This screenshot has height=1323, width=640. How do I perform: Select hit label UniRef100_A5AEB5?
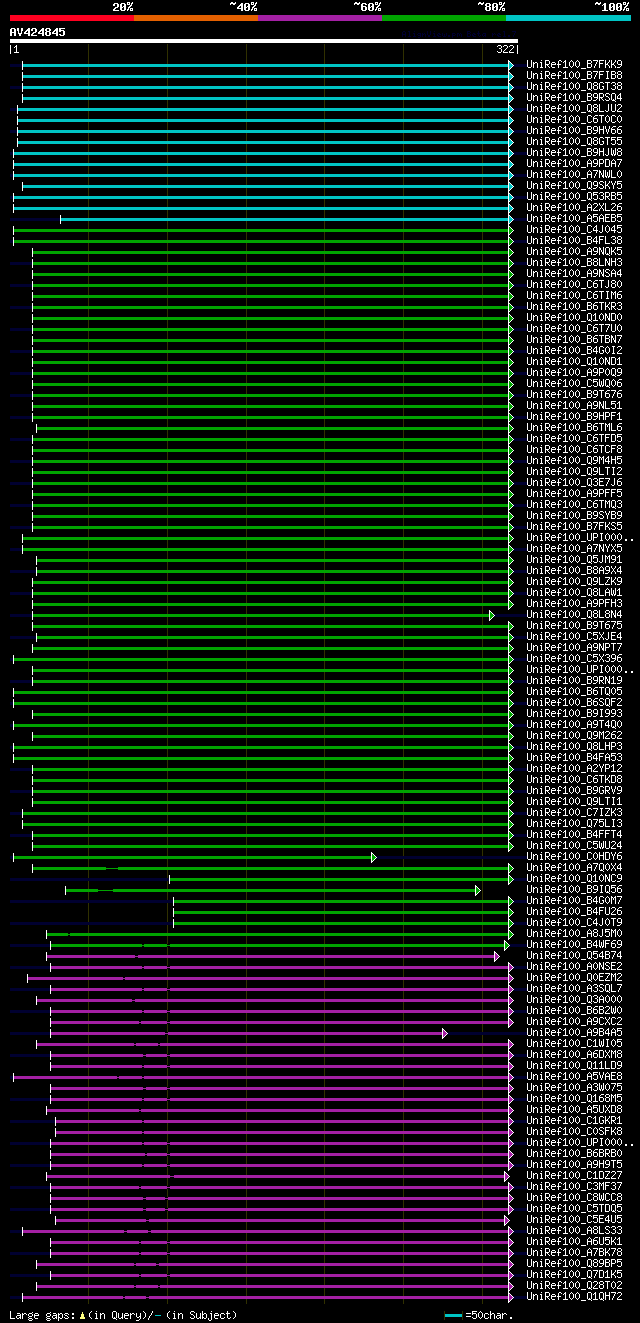click(x=574, y=219)
